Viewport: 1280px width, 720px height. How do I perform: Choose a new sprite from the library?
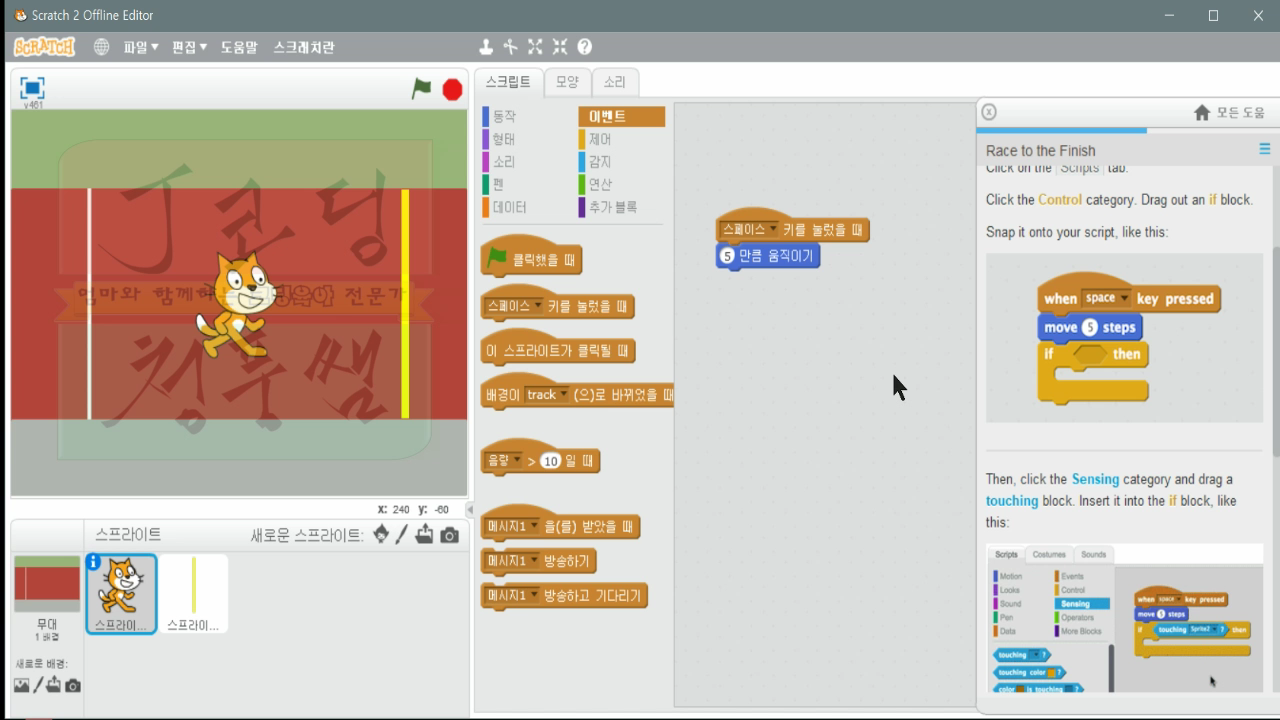[x=381, y=535]
